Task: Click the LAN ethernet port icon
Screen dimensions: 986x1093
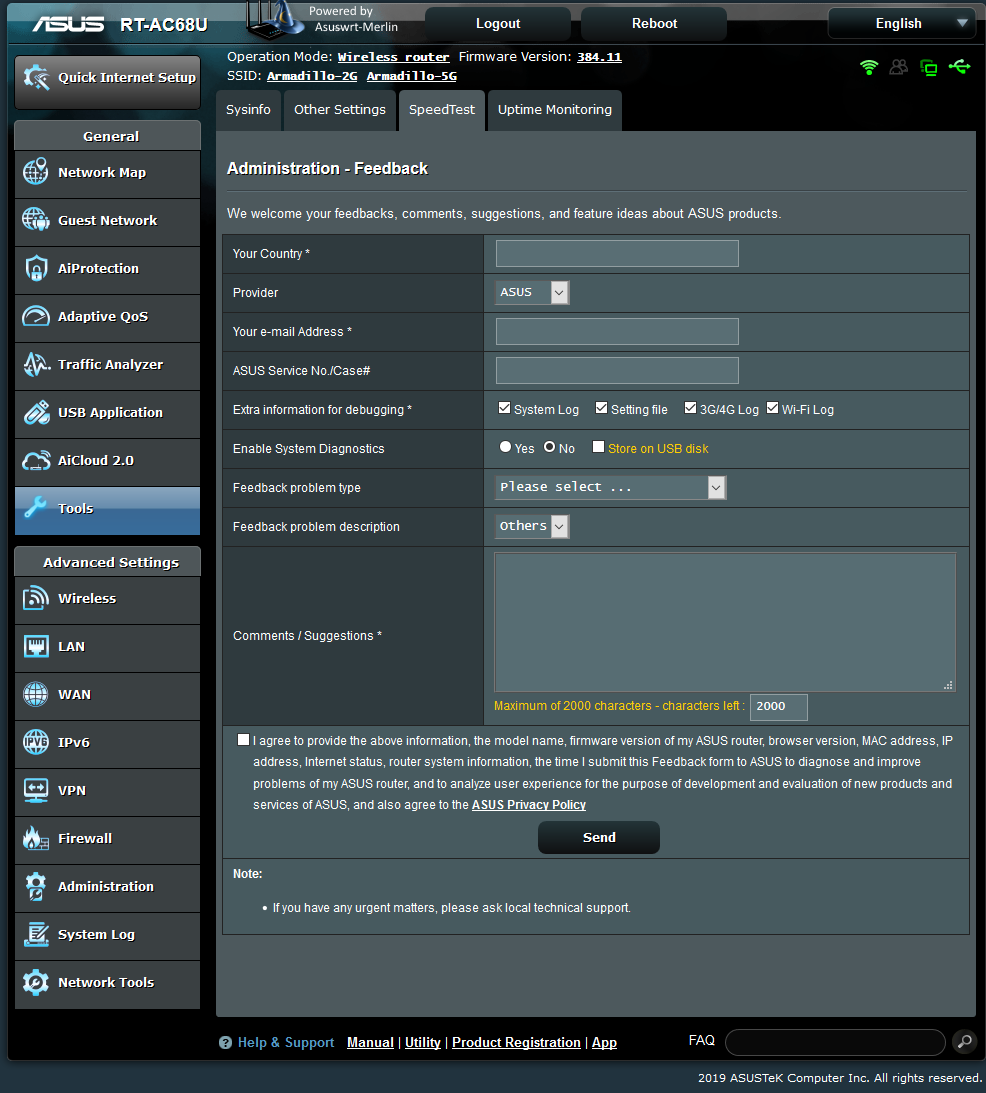Action: tap(36, 646)
